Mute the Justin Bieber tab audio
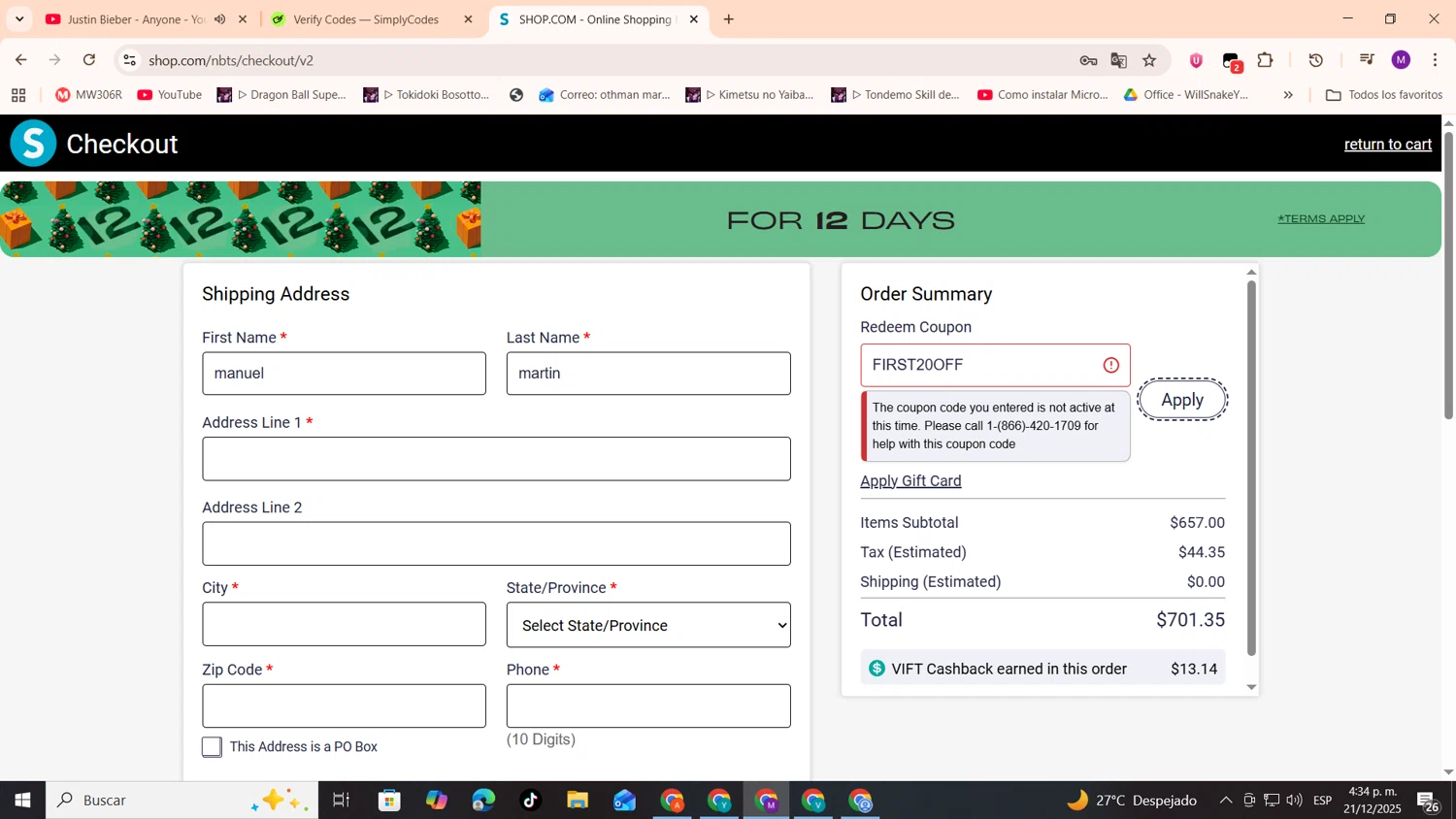The image size is (1456, 819). pos(220,19)
